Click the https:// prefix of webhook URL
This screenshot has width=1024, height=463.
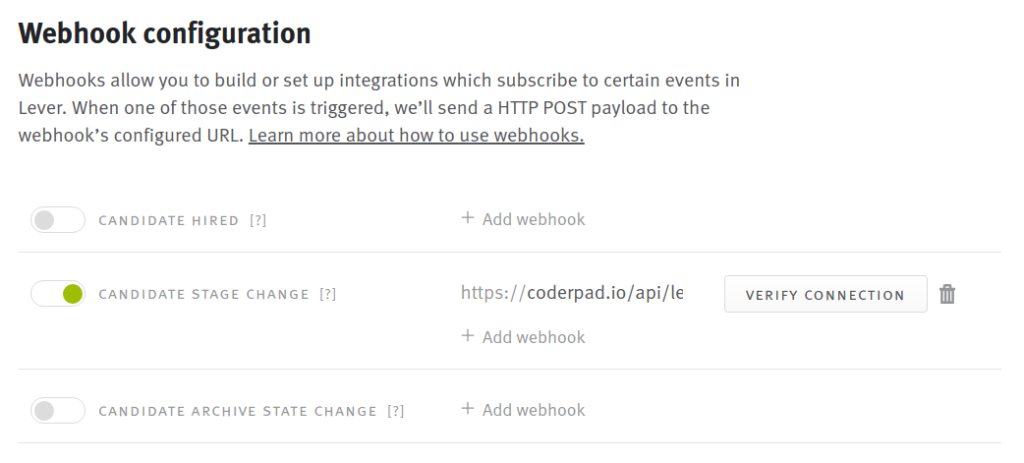(493, 293)
